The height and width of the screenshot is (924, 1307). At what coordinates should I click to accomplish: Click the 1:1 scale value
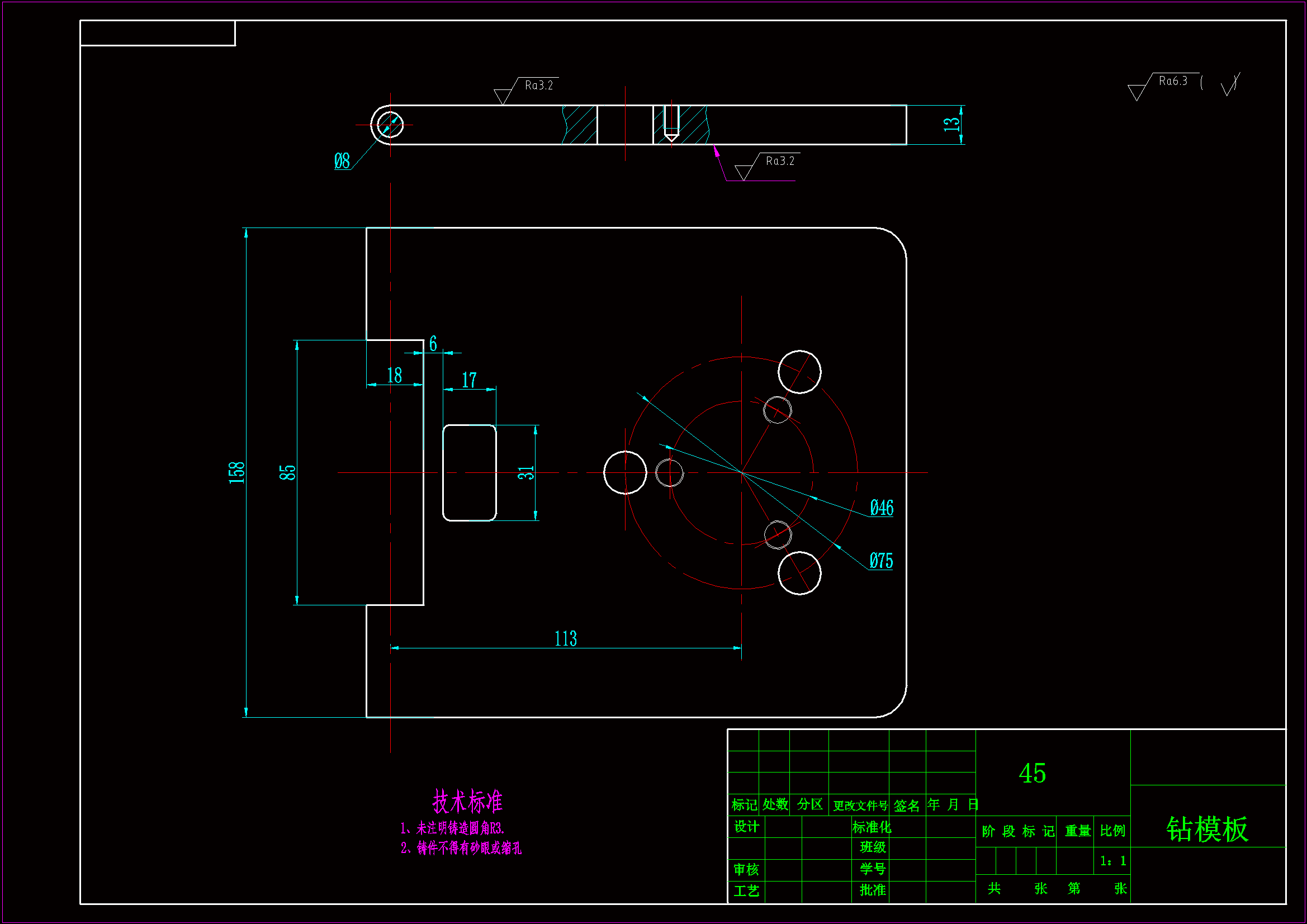coord(1112,861)
